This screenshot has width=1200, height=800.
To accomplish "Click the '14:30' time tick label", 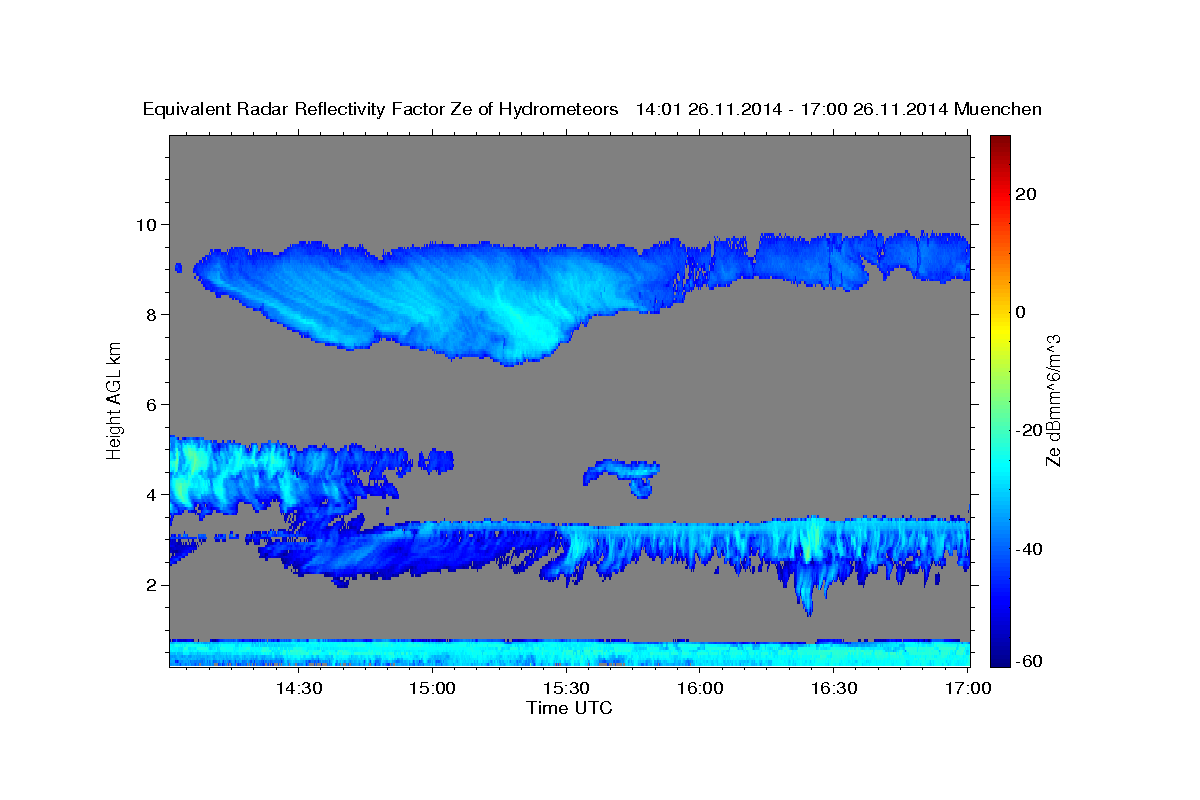I will point(298,689).
